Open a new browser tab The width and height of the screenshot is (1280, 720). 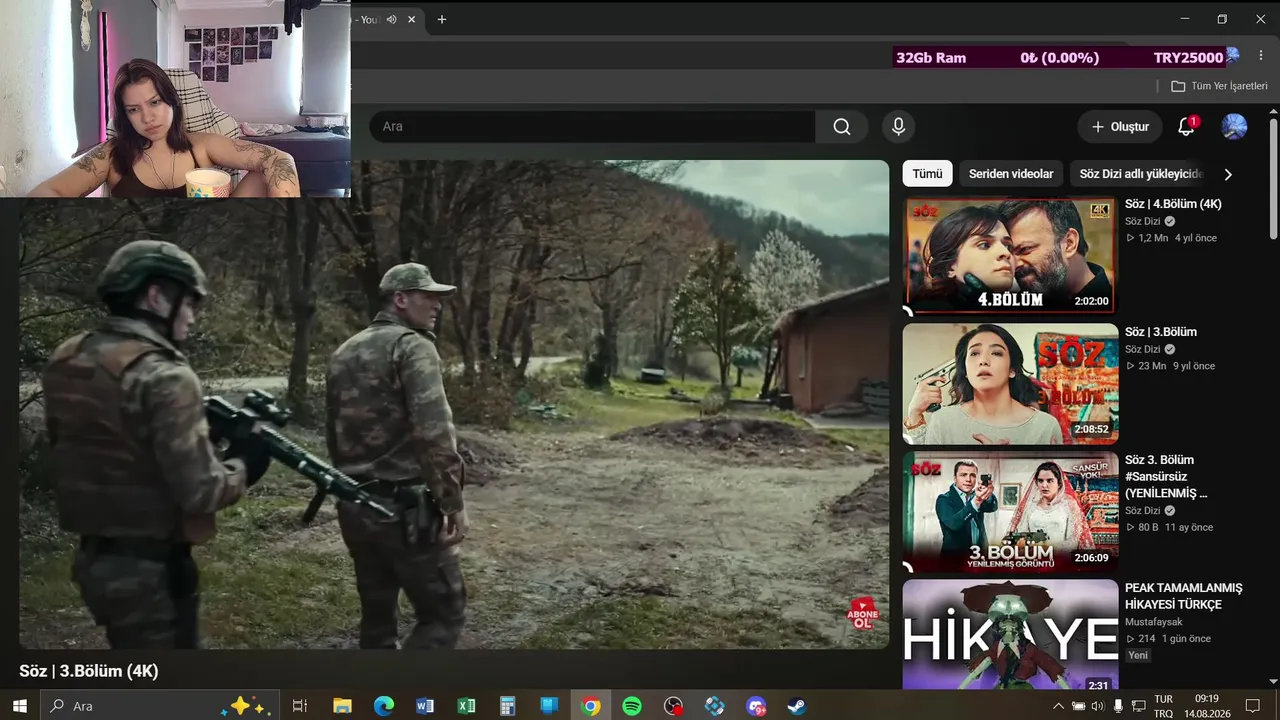tap(442, 19)
